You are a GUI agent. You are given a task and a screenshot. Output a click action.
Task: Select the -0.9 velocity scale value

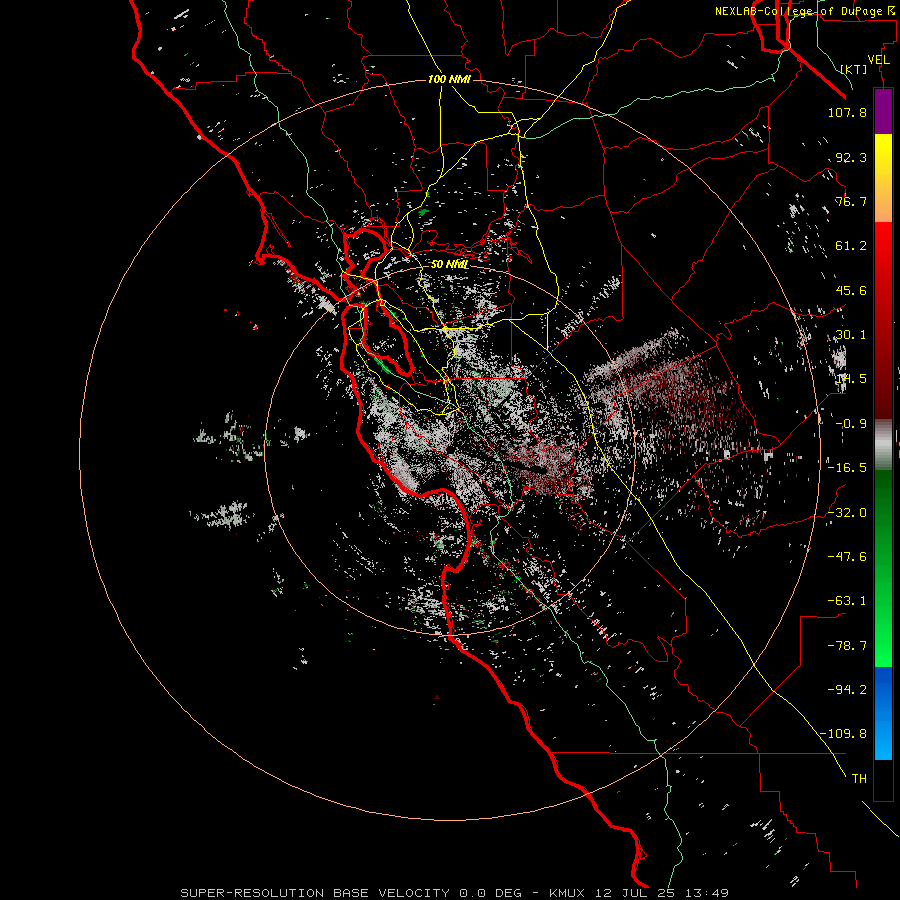tap(851, 424)
